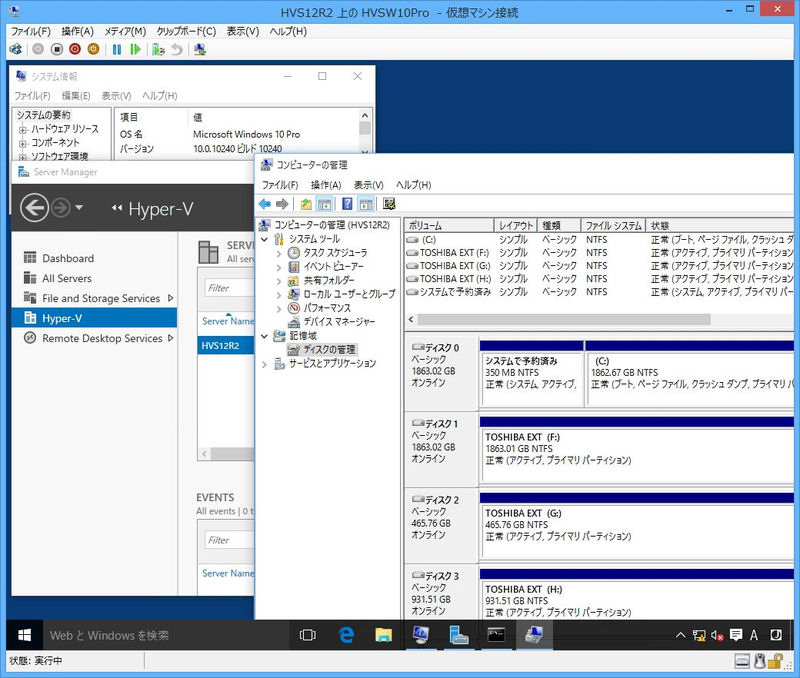Image resolution: width=800 pixels, height=678 pixels.
Task: Click the Turn Off (stop) VM toolbar icon
Action: tap(57, 49)
